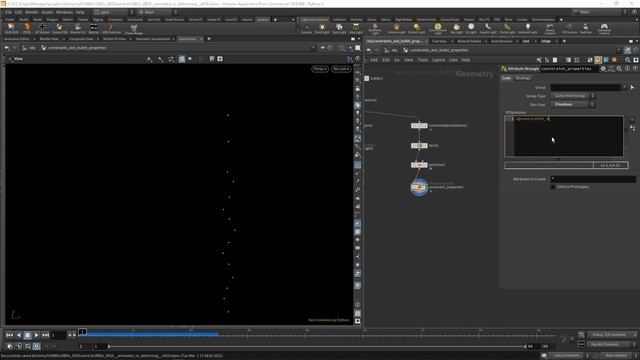
Task: Click the Environment Light shelf tool
Action: tap(438, 29)
